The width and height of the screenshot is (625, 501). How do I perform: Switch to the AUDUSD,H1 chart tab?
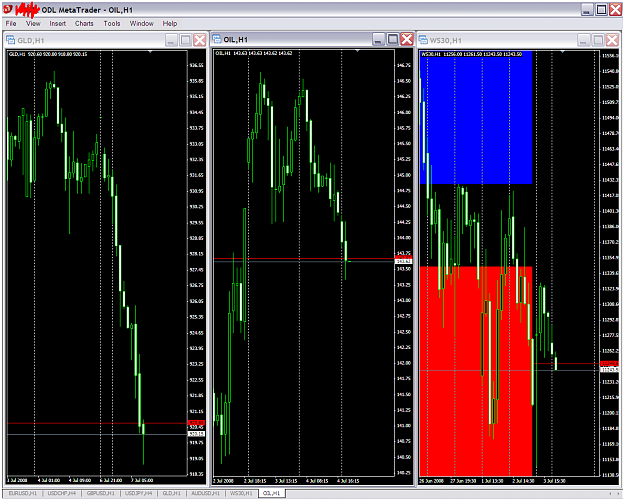(205, 493)
